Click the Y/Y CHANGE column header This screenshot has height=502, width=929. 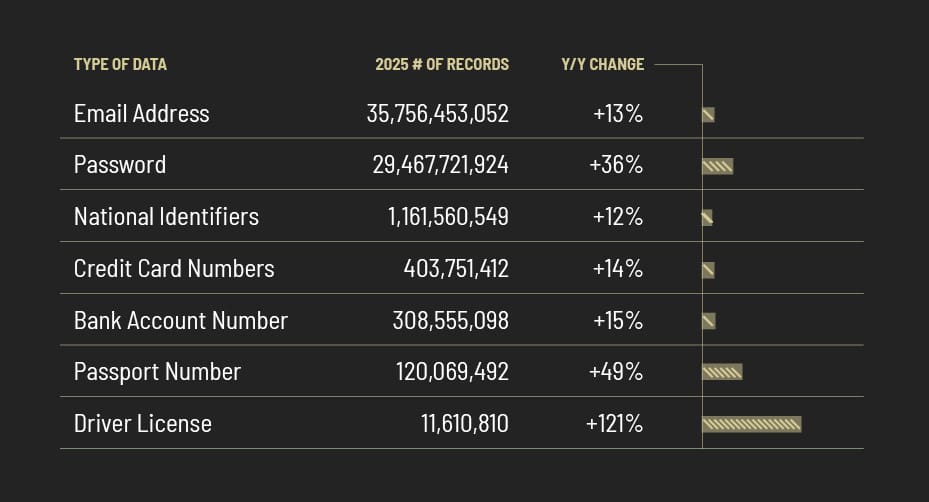click(x=602, y=64)
